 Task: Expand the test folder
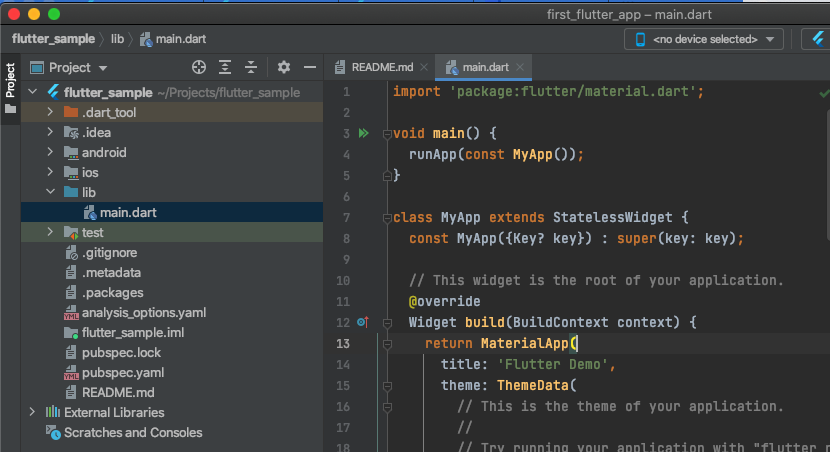pyautogui.click(x=50, y=232)
